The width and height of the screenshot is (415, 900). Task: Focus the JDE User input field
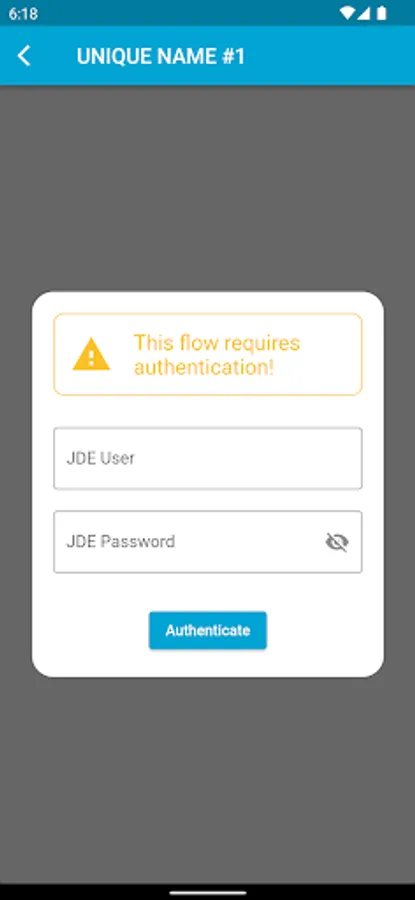(x=208, y=458)
